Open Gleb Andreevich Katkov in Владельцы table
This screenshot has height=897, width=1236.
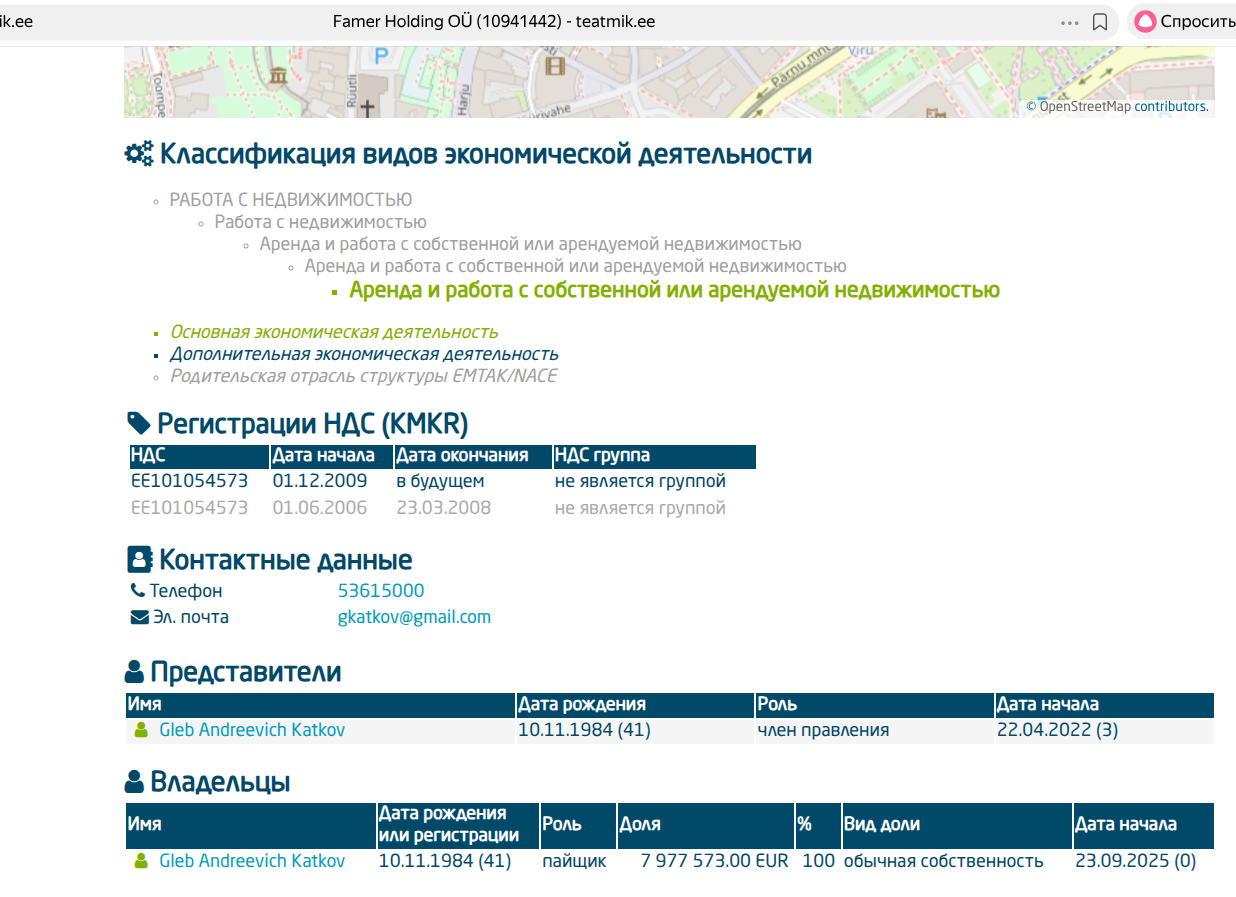pyautogui.click(x=252, y=861)
